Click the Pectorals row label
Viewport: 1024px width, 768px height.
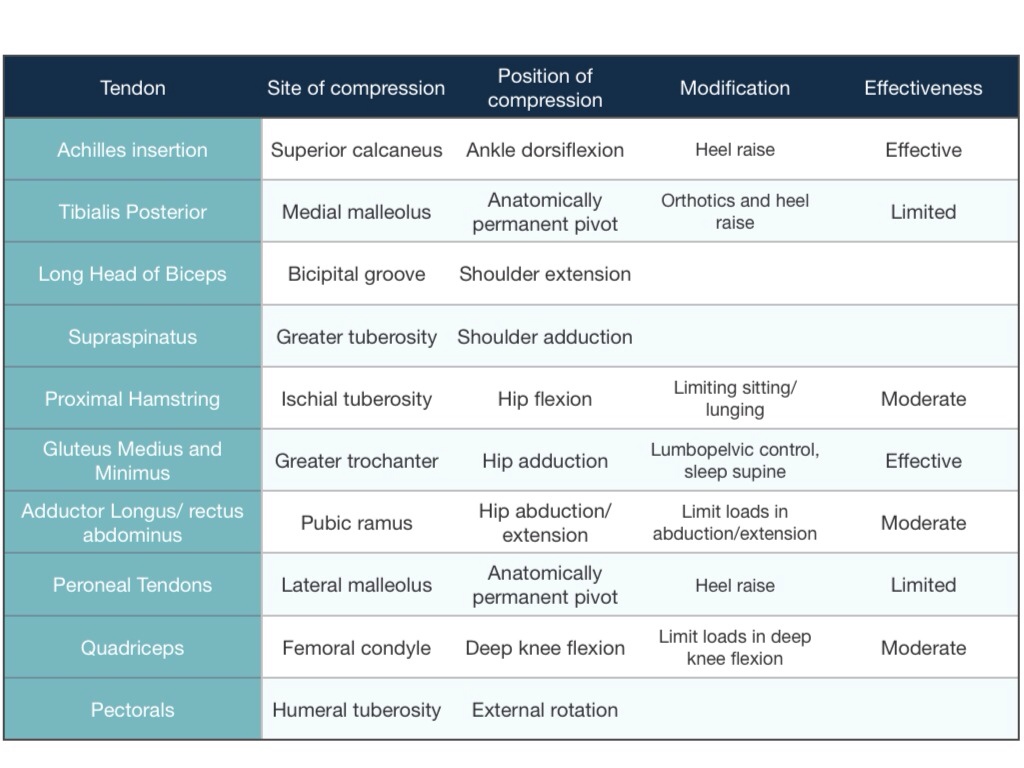point(133,710)
